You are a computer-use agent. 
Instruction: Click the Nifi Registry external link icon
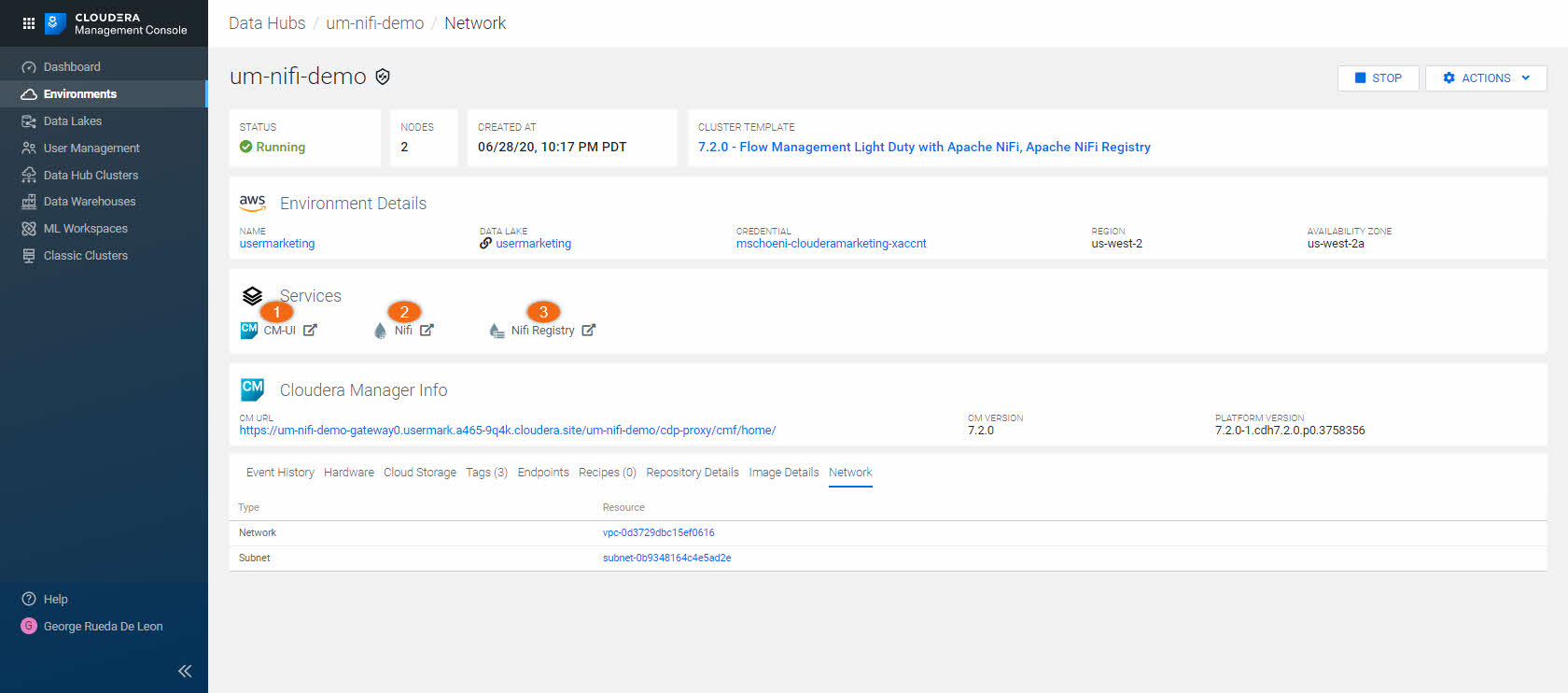pyautogui.click(x=588, y=331)
